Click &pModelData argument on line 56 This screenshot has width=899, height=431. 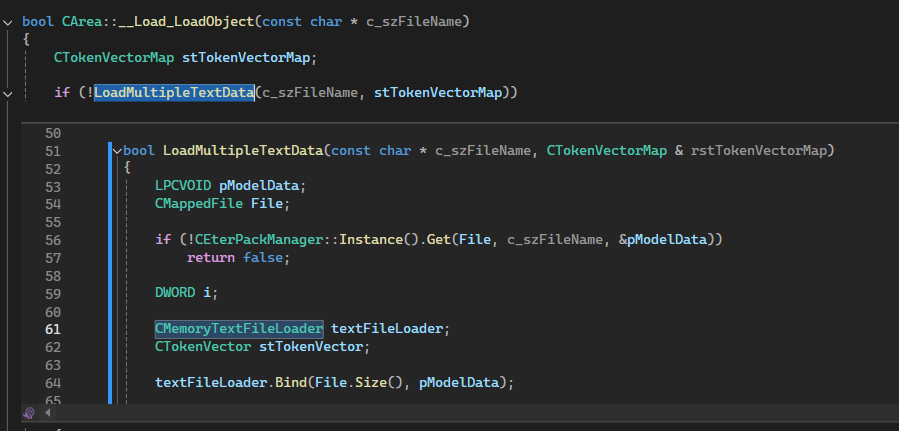coord(662,239)
